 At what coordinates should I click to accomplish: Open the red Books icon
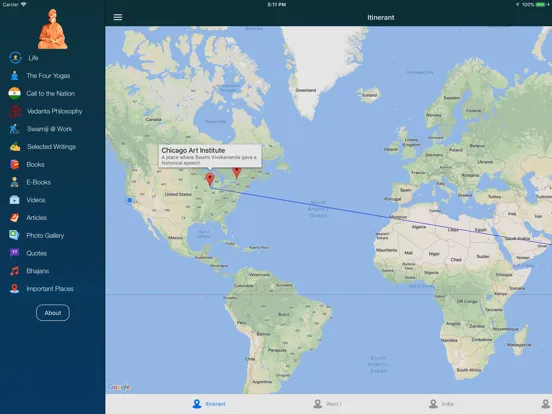point(14,164)
